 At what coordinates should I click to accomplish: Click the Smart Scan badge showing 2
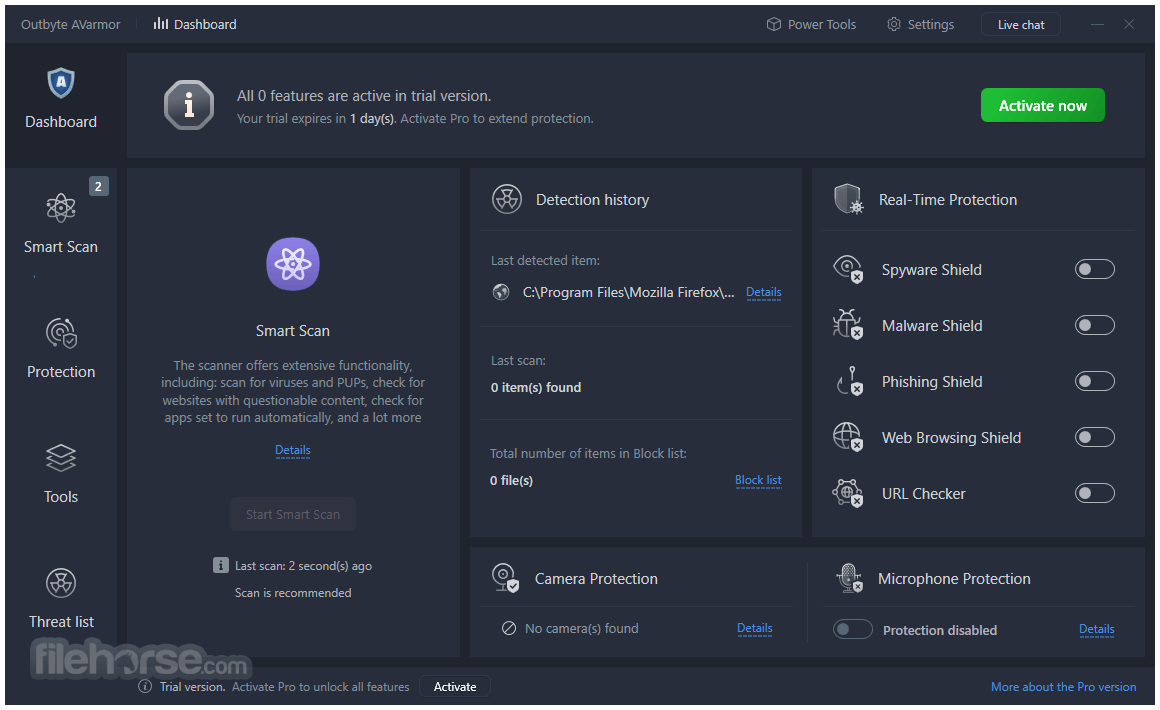pos(98,186)
